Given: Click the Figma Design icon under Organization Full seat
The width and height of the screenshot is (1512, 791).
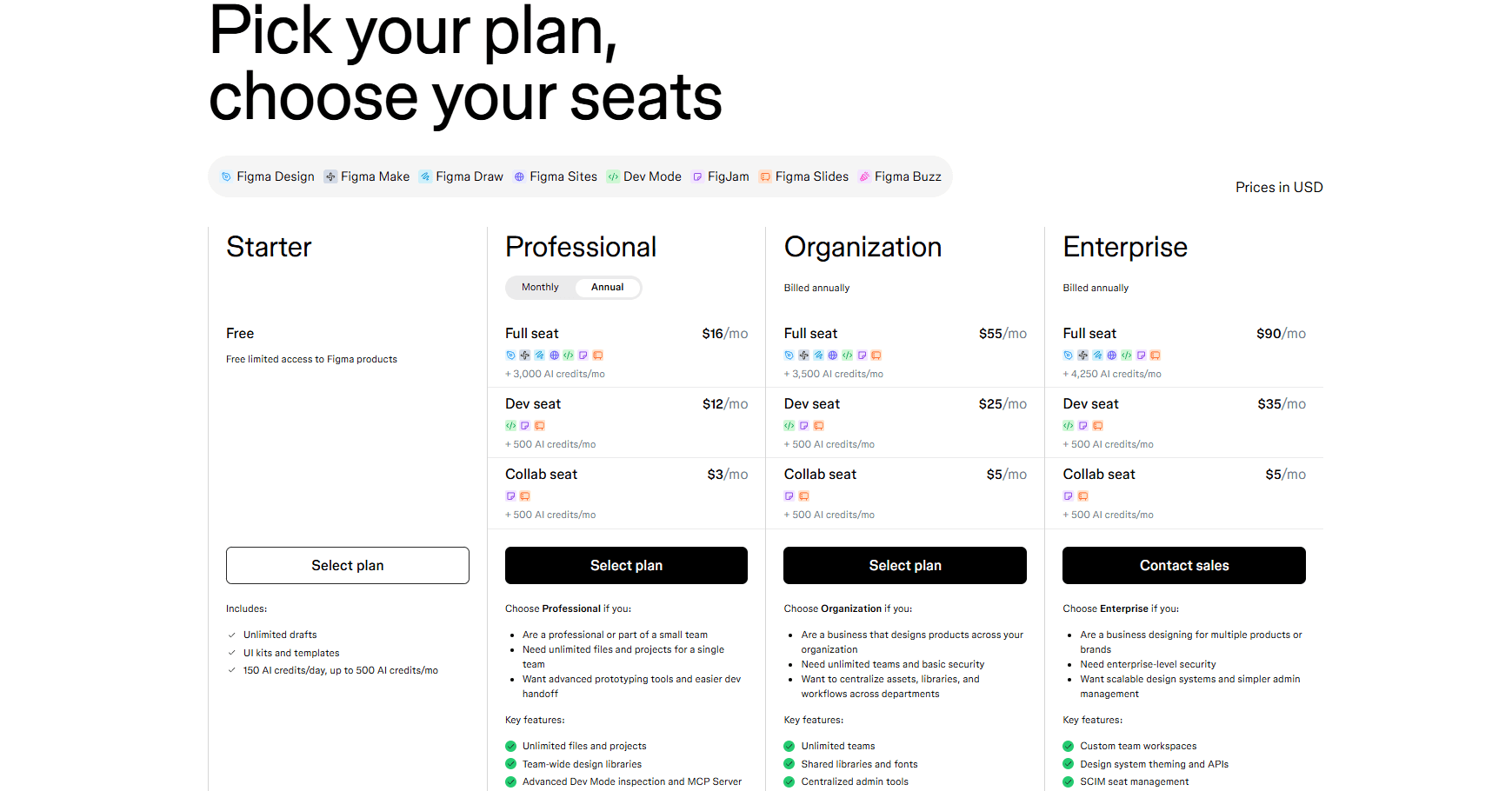Looking at the screenshot, I should click(789, 355).
